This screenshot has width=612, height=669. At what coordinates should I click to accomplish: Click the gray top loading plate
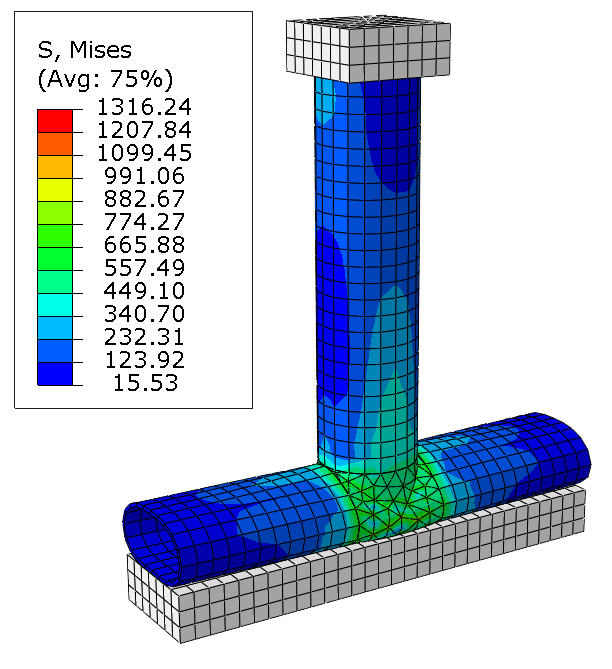(370, 48)
